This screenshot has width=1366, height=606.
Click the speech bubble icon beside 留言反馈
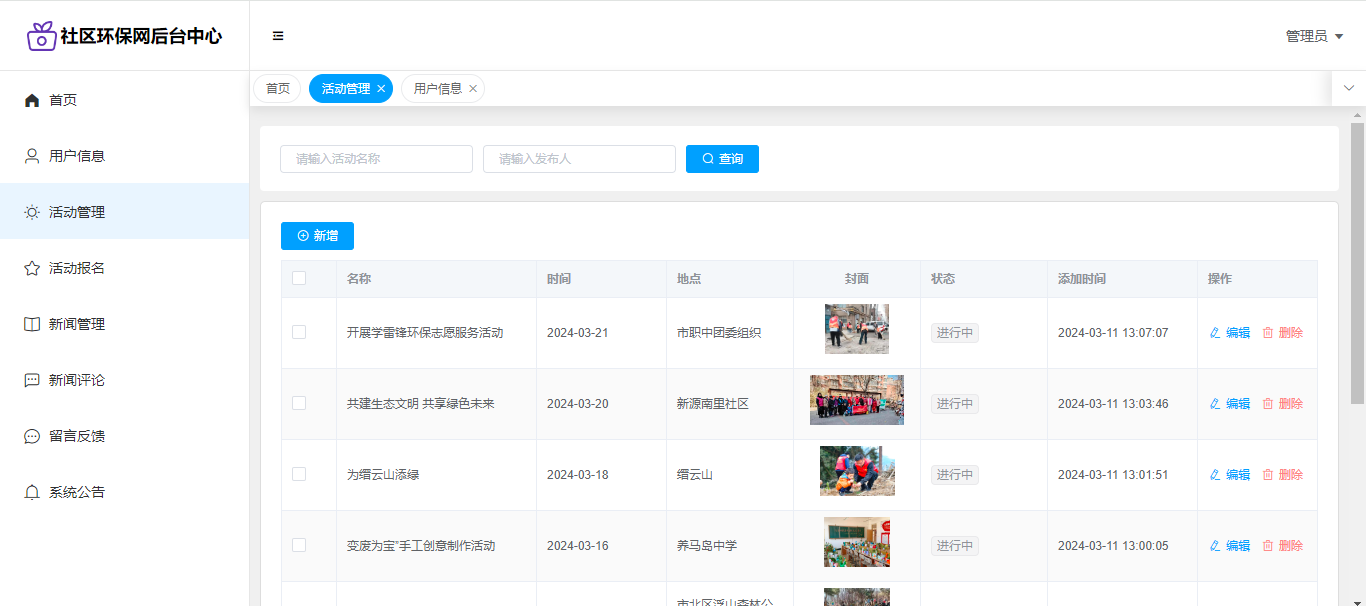click(32, 436)
